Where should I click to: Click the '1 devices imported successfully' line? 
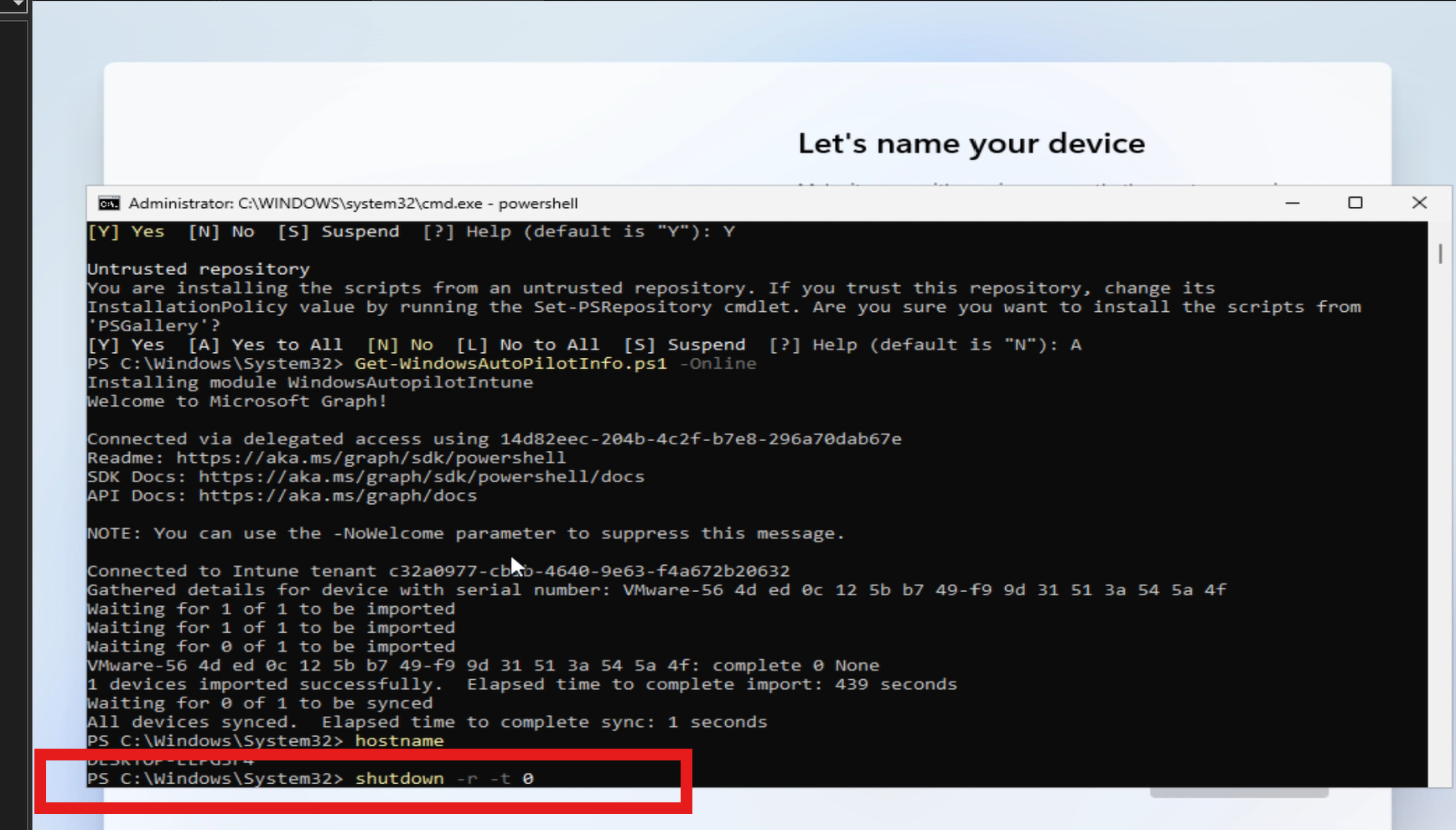265,684
